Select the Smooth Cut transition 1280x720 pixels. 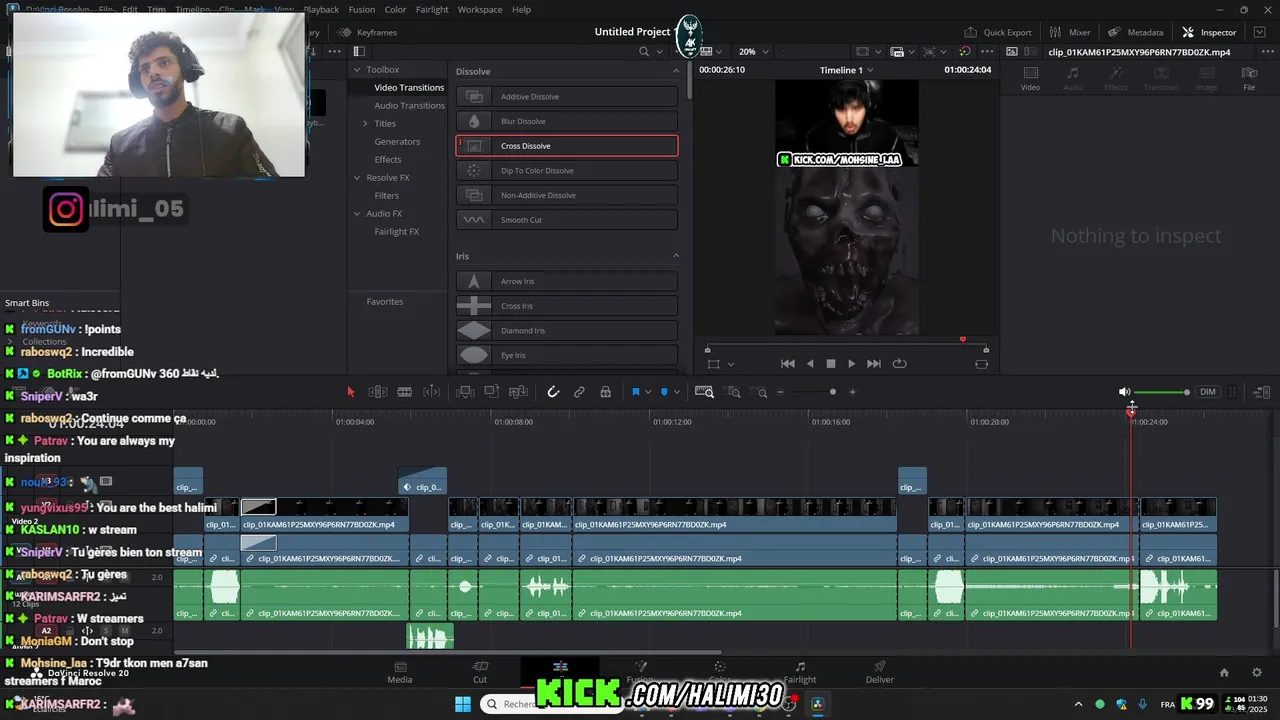pyautogui.click(x=567, y=220)
